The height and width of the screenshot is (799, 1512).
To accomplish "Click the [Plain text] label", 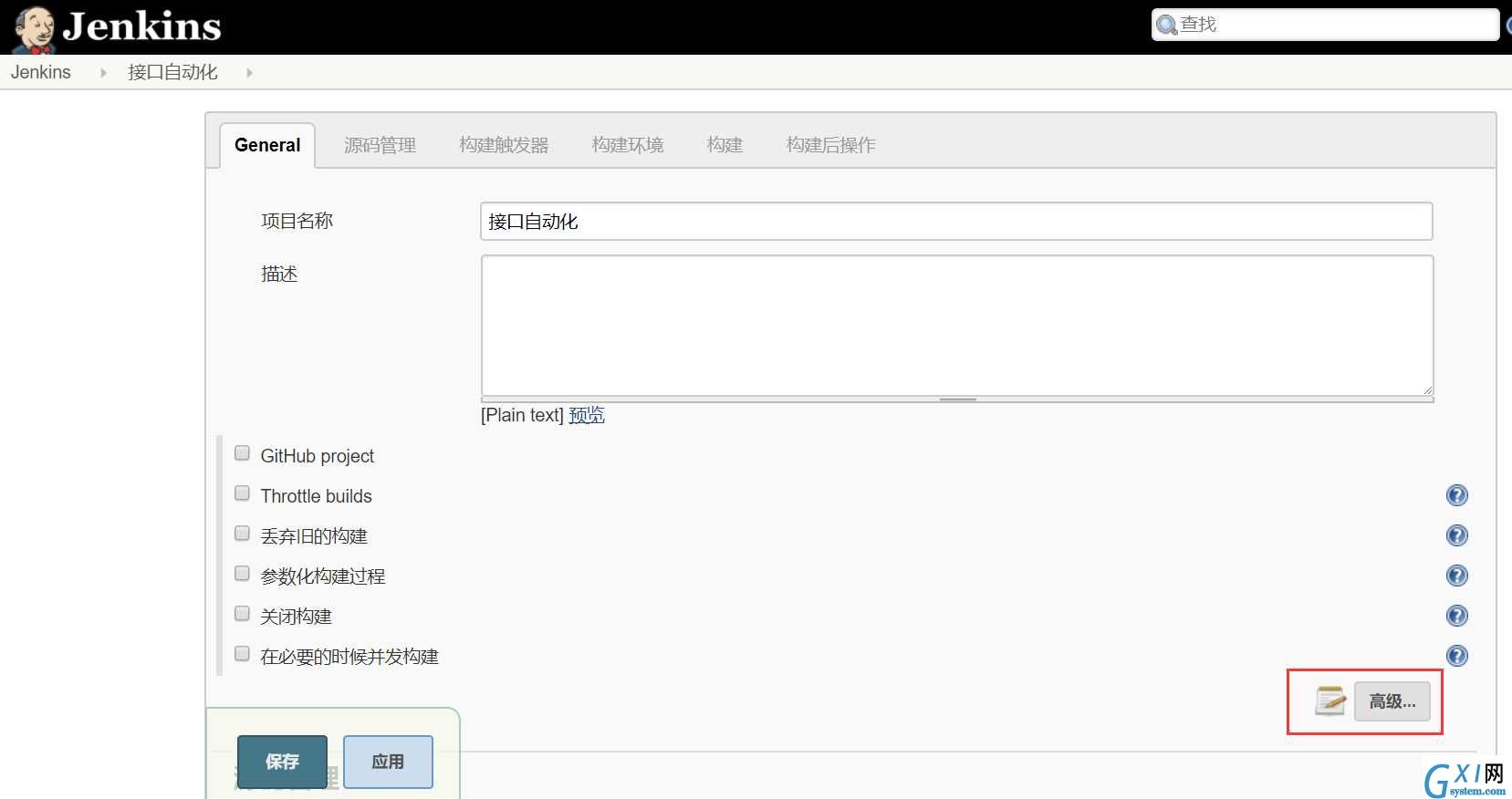I will point(522,415).
